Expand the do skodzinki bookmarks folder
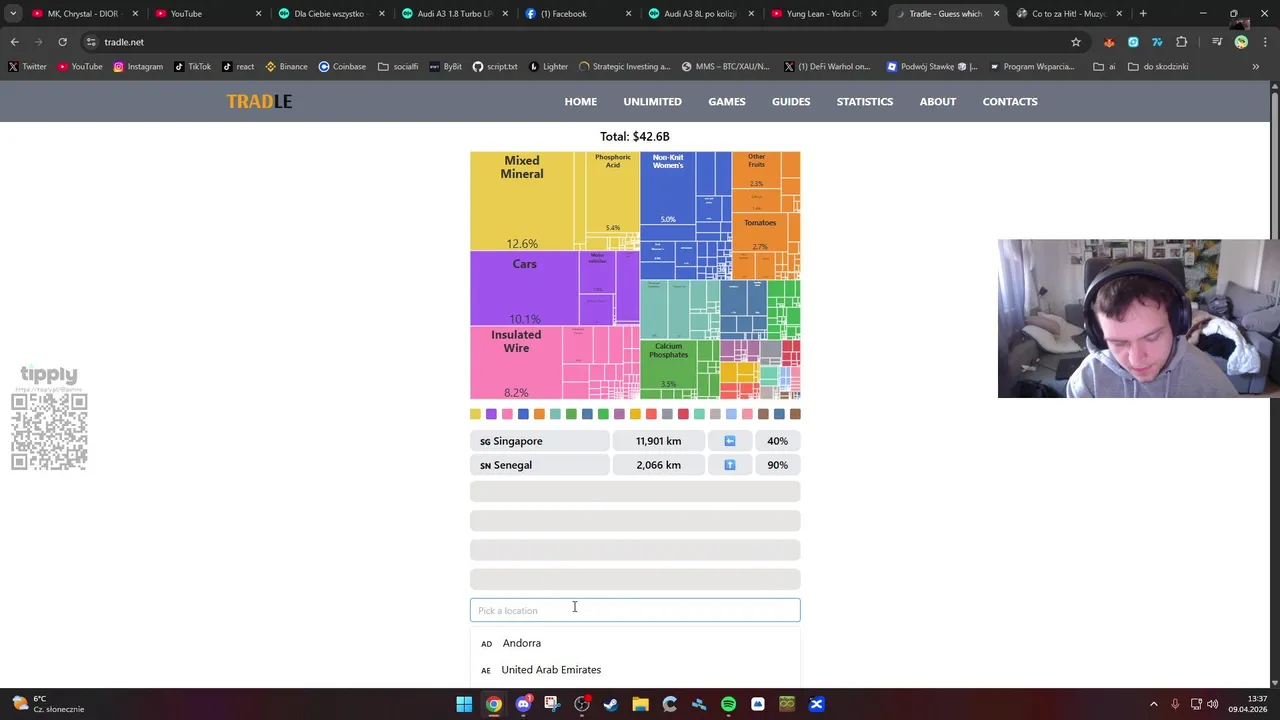The image size is (1280, 720). coord(1158,67)
